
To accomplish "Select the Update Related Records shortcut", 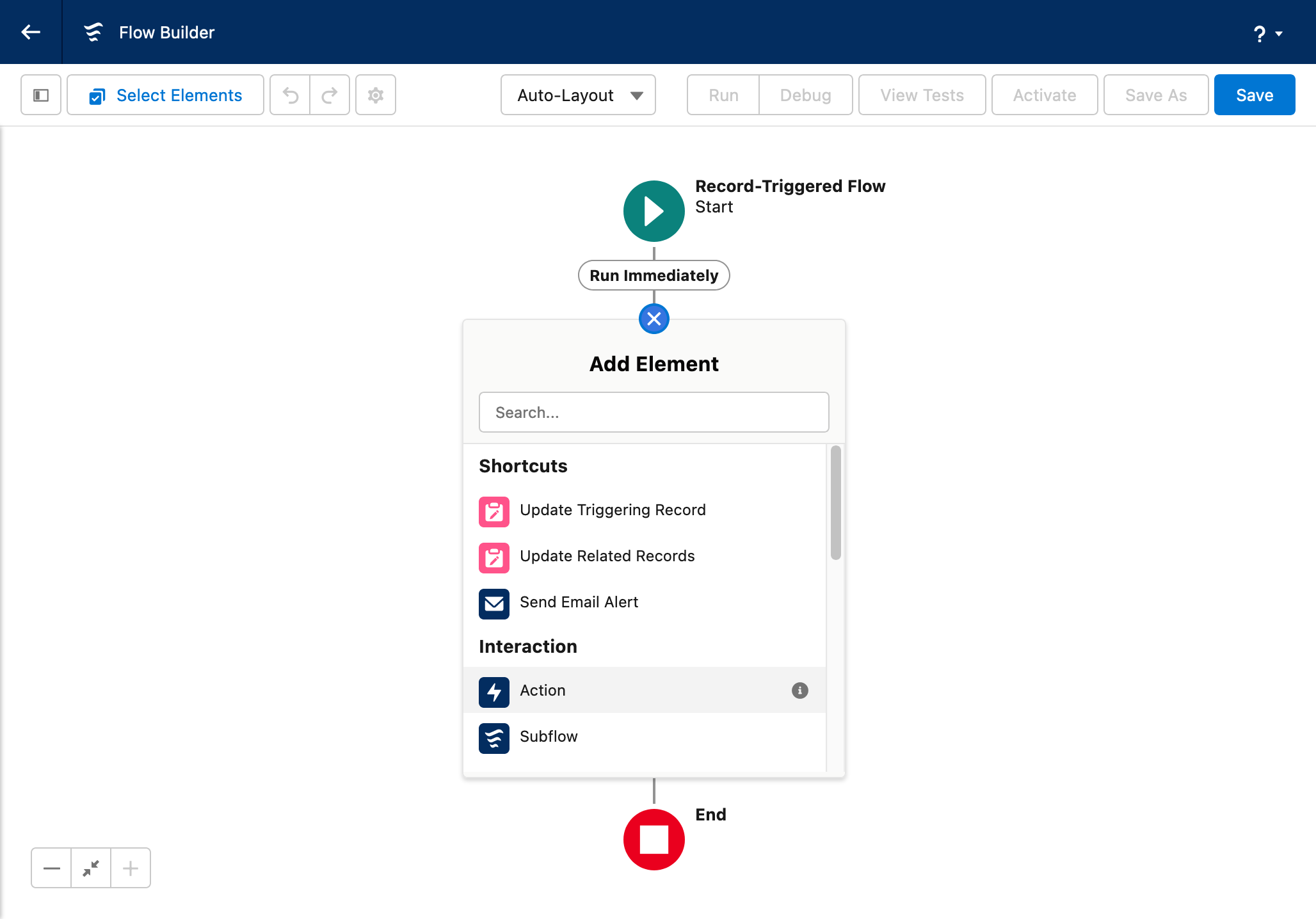I will (606, 556).
